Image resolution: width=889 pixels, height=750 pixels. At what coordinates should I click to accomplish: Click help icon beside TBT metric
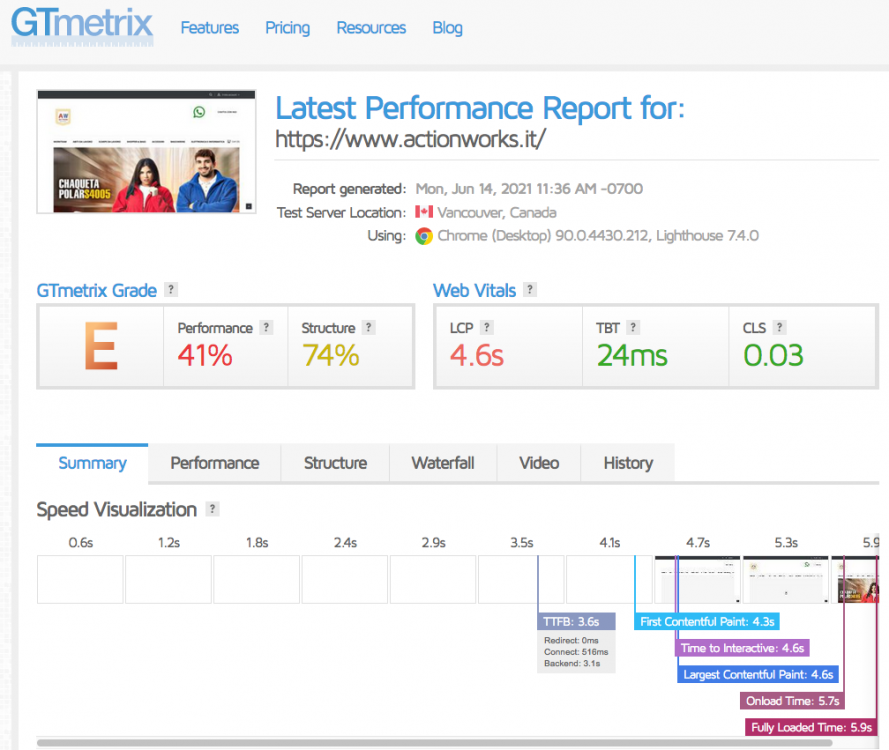(x=633, y=327)
